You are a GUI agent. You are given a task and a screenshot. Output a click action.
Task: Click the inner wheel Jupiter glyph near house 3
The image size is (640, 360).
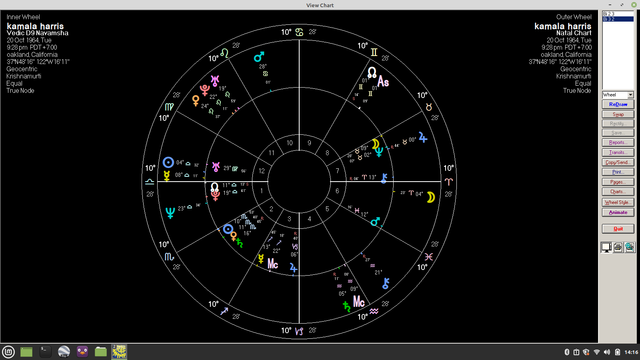(x=293, y=268)
